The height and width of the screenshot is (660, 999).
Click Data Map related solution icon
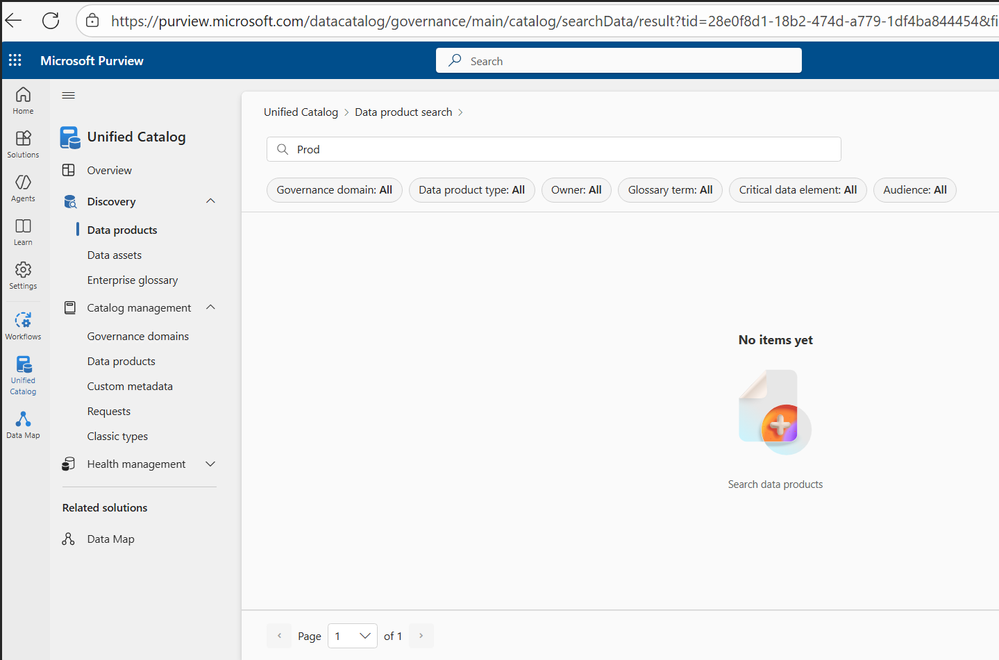click(x=68, y=539)
